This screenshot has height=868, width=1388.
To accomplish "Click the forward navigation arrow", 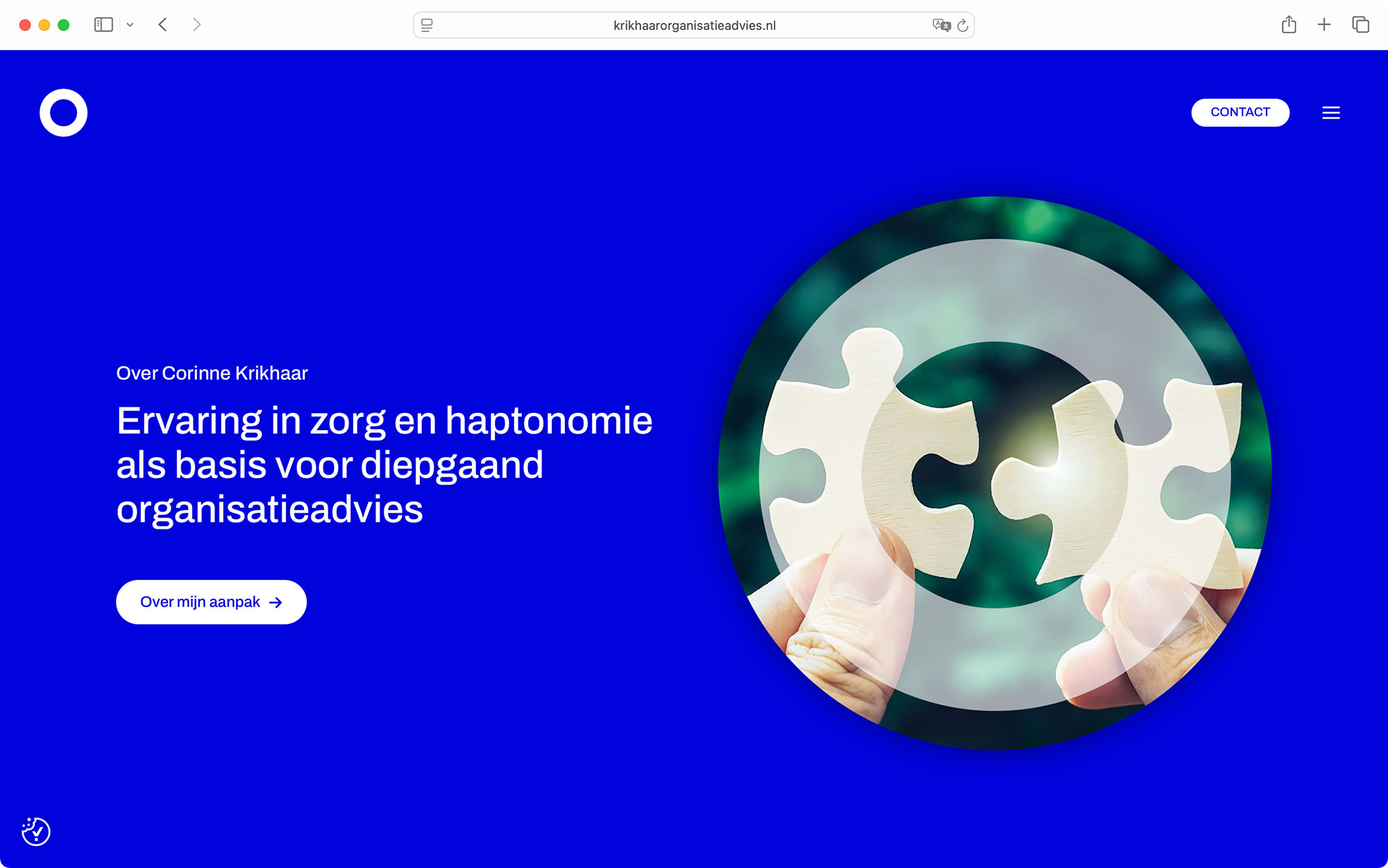I will pos(196,24).
